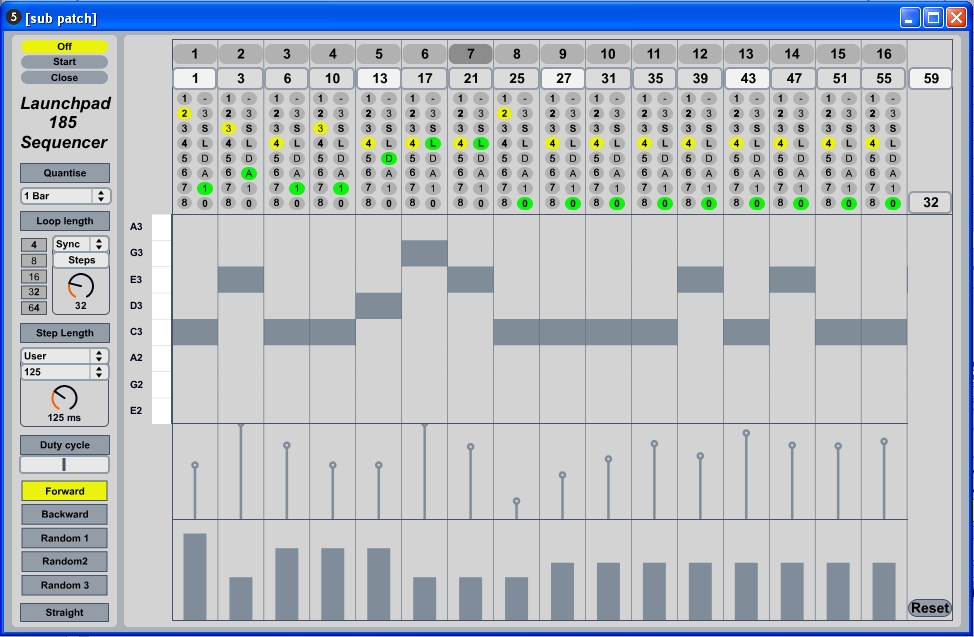Adjust the Duty cycle slider
The image size is (974, 637).
(65, 465)
